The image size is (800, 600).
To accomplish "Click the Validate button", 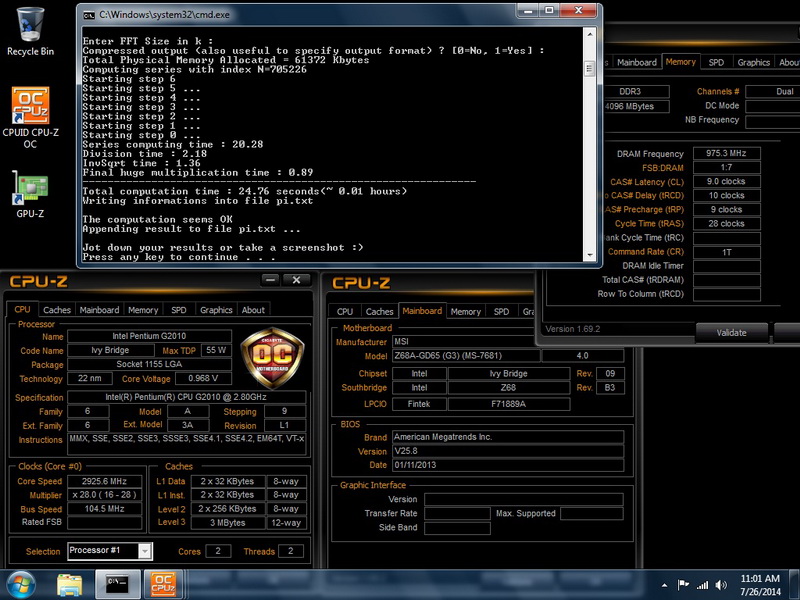I will 731,333.
